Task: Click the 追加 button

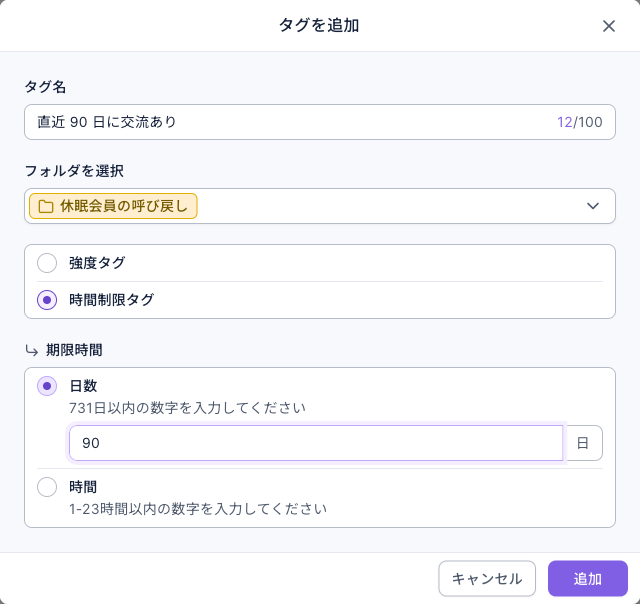Action: [588, 578]
